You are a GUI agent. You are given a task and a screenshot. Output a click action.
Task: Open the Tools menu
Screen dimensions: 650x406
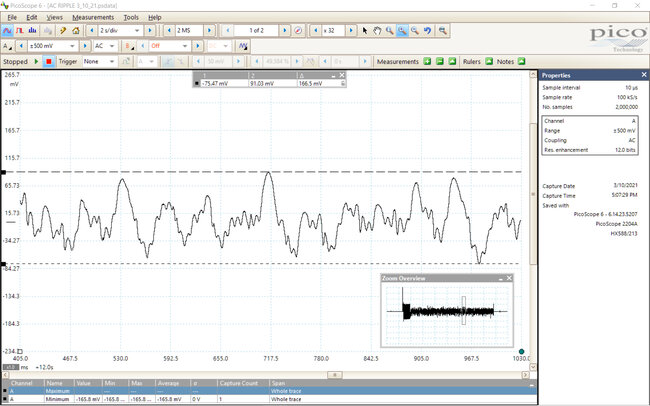pyautogui.click(x=131, y=17)
